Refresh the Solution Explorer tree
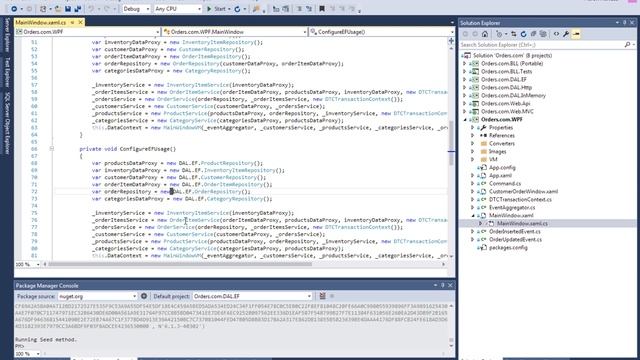 524,34
